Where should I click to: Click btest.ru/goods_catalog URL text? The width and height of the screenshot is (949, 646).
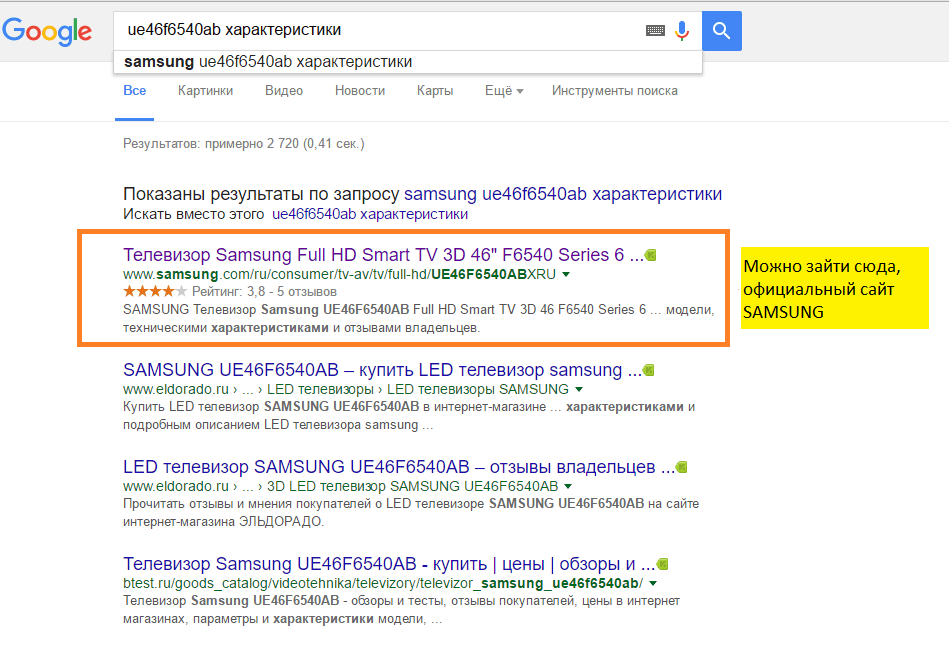[x=383, y=584]
